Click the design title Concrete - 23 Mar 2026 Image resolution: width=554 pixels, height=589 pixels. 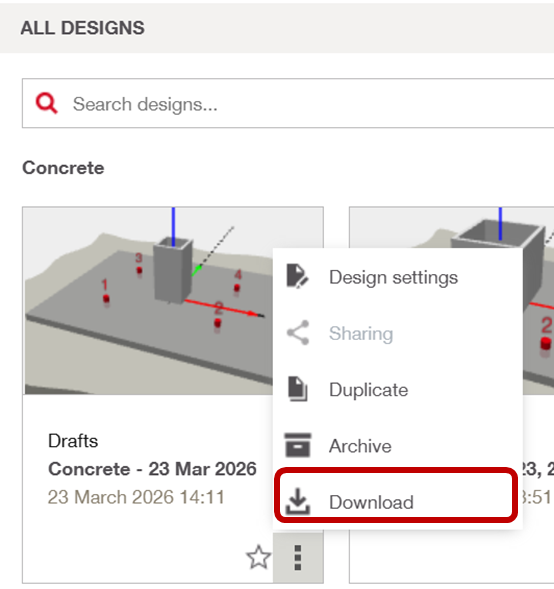click(x=152, y=469)
